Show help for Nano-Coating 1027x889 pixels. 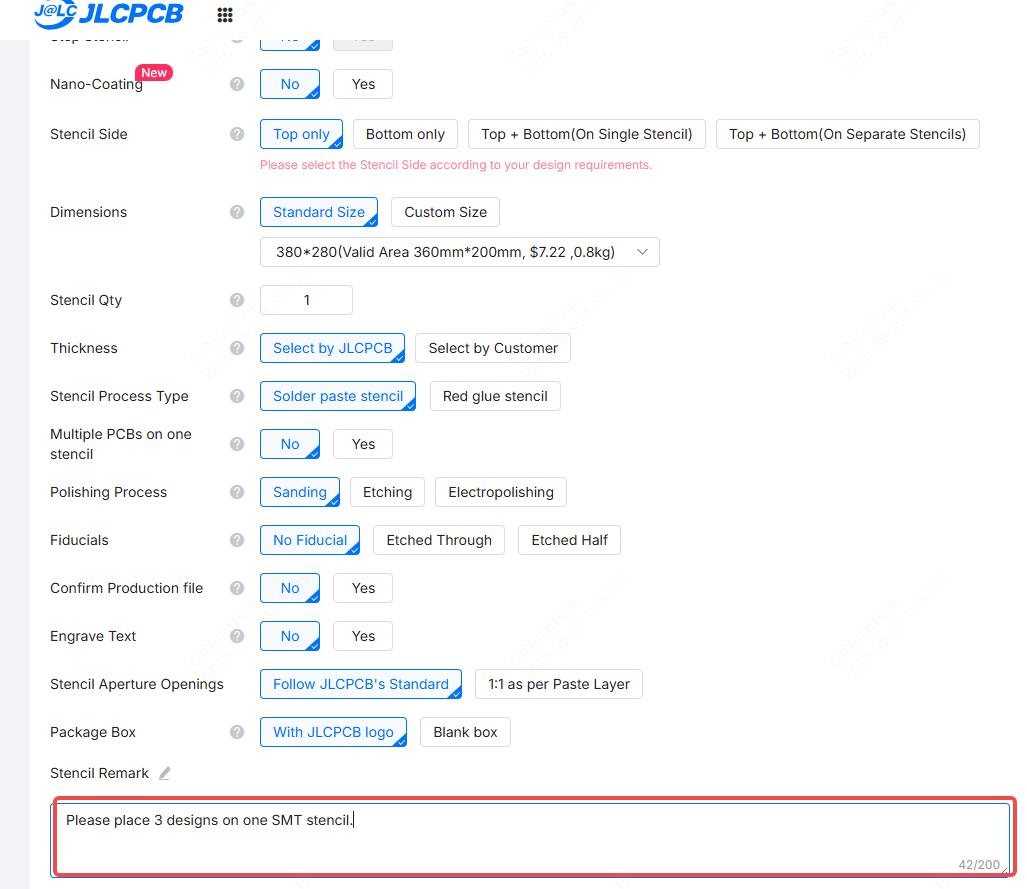tap(237, 85)
